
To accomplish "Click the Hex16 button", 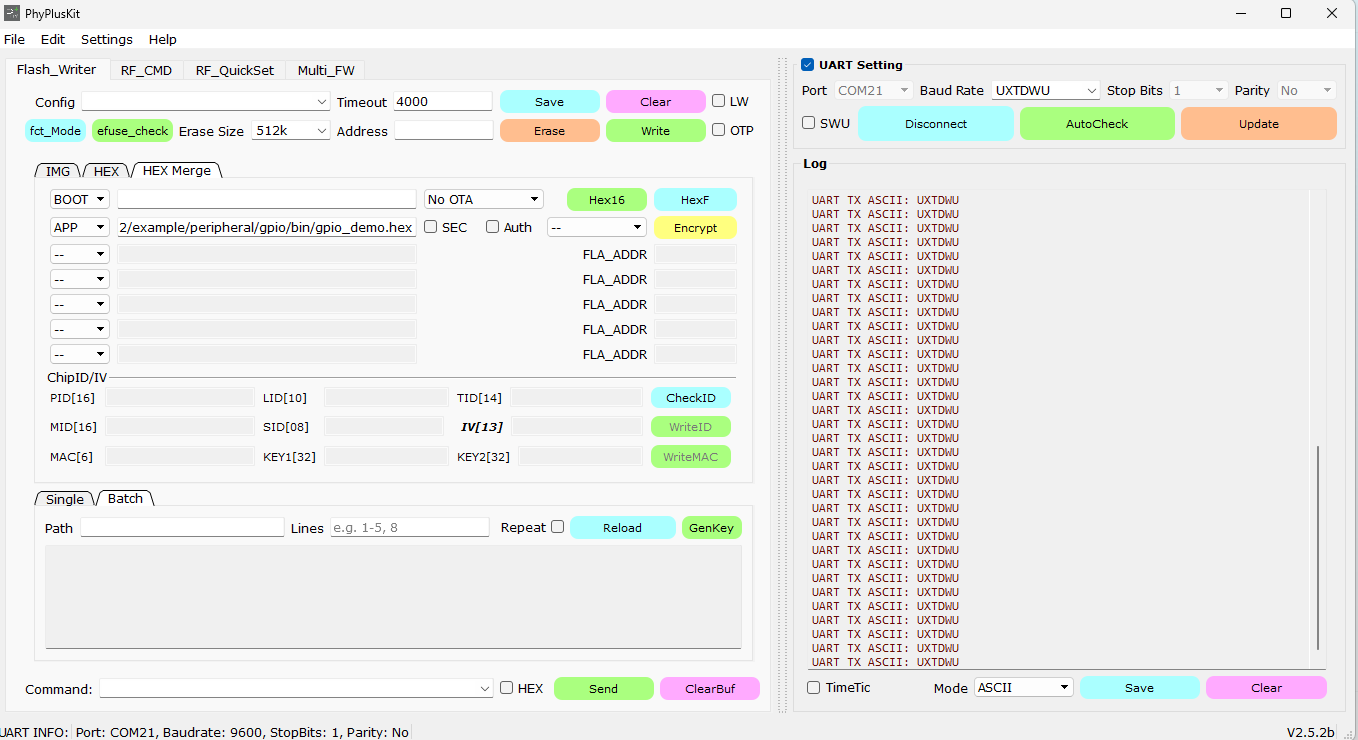I will (607, 199).
